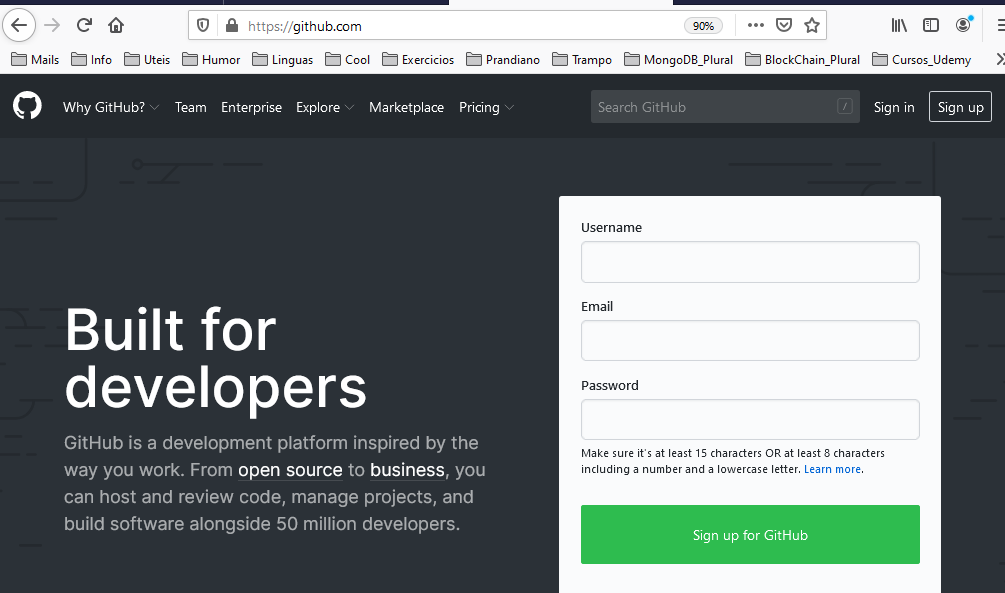Open the BlockChain_Plural bookmark folder
The image size is (1005, 593).
[x=802, y=60]
